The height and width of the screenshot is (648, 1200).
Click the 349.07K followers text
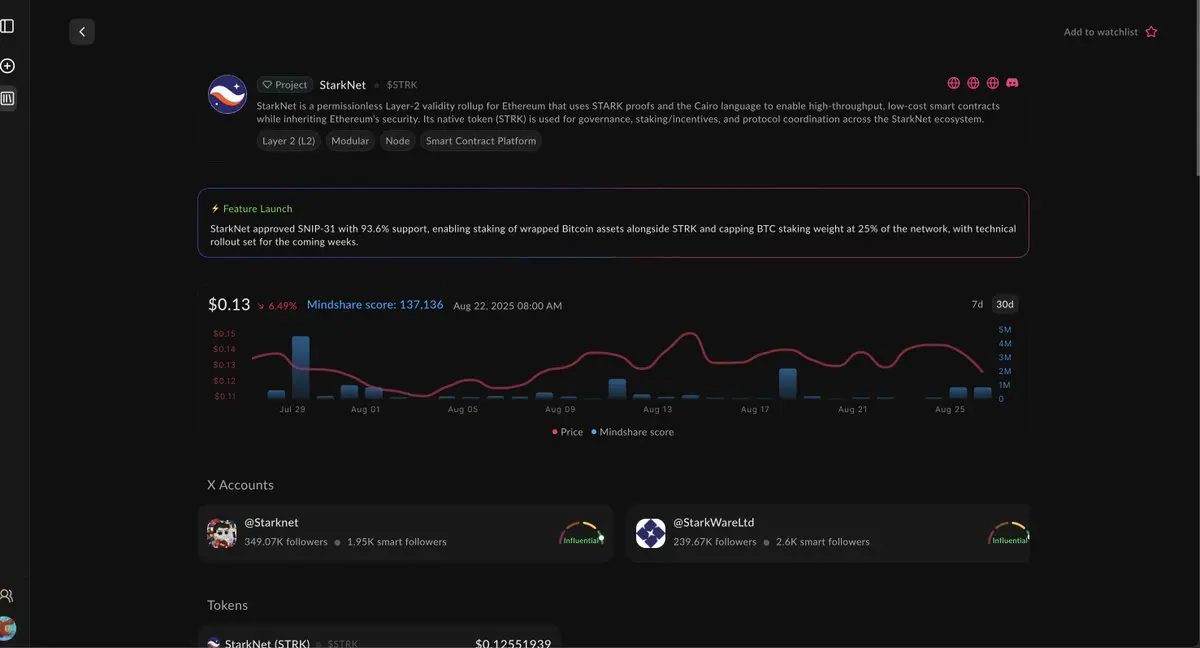pos(286,542)
